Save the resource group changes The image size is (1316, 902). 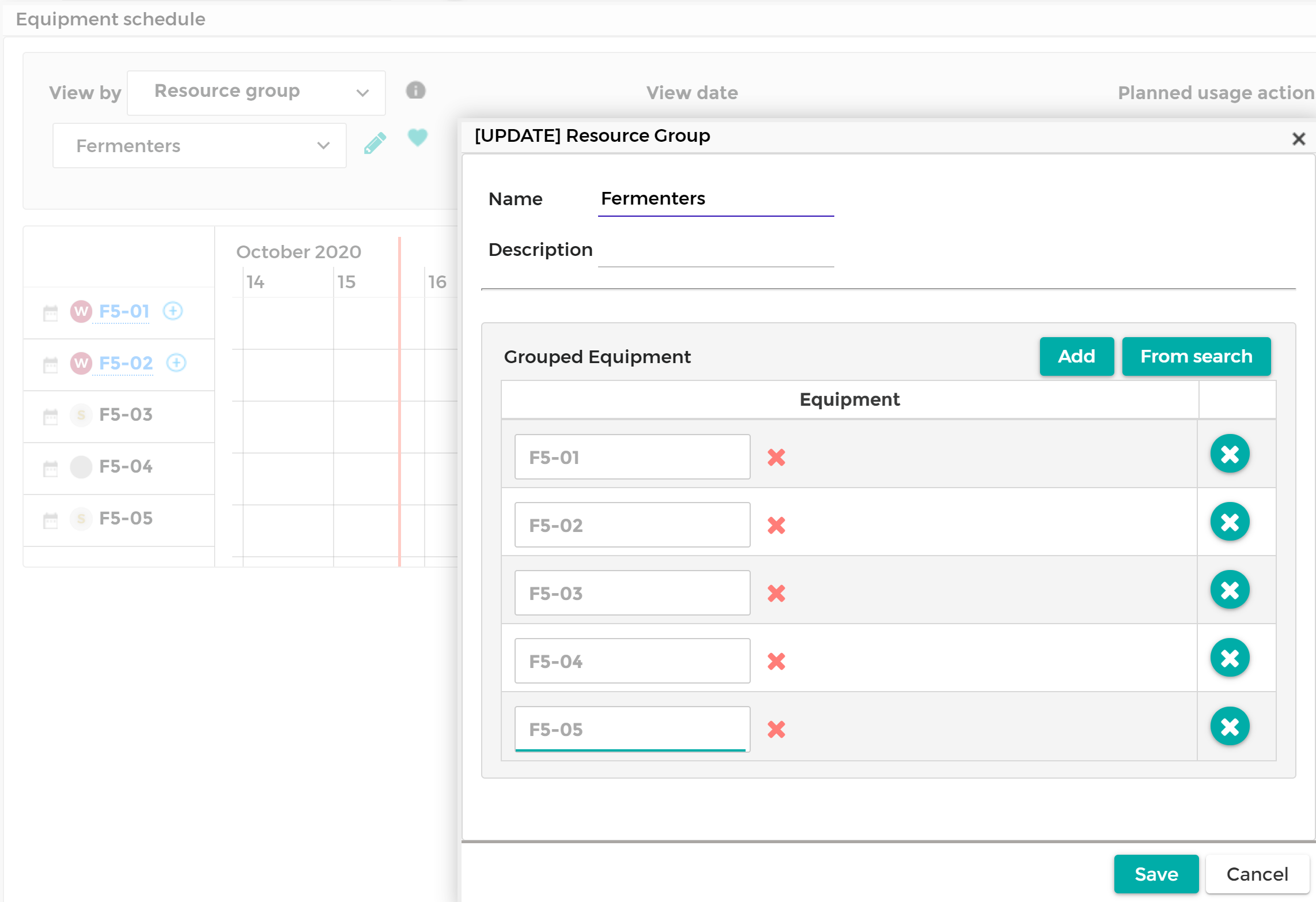[x=1156, y=874]
